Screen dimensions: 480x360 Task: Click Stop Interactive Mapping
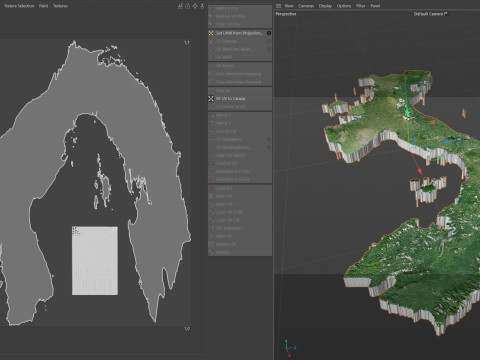coord(240,82)
